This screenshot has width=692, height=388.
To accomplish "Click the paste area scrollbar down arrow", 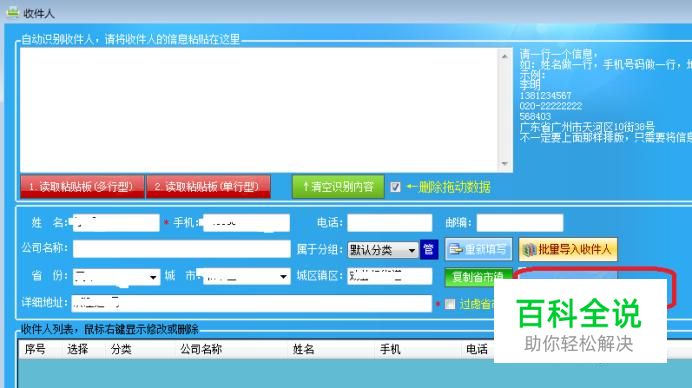I will [504, 164].
